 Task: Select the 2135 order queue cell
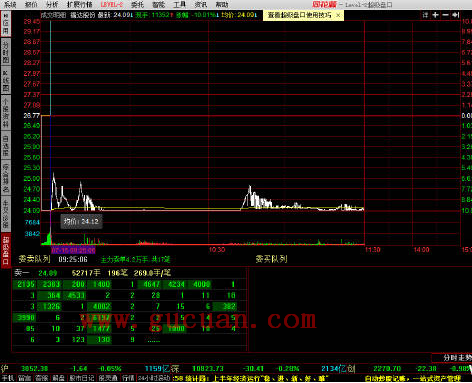click(x=24, y=284)
